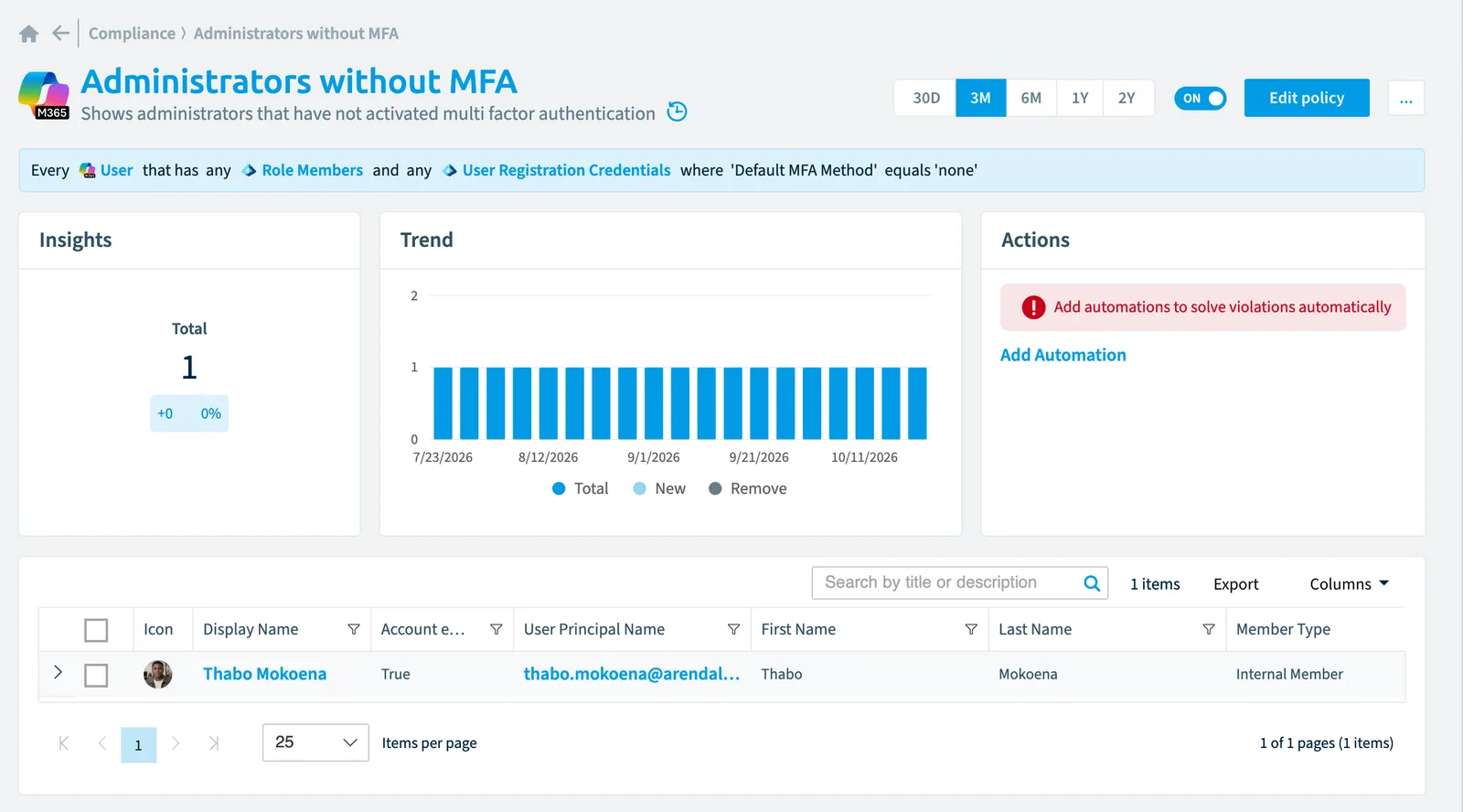Click the search magnifier icon
The image size is (1463, 812).
tap(1092, 583)
